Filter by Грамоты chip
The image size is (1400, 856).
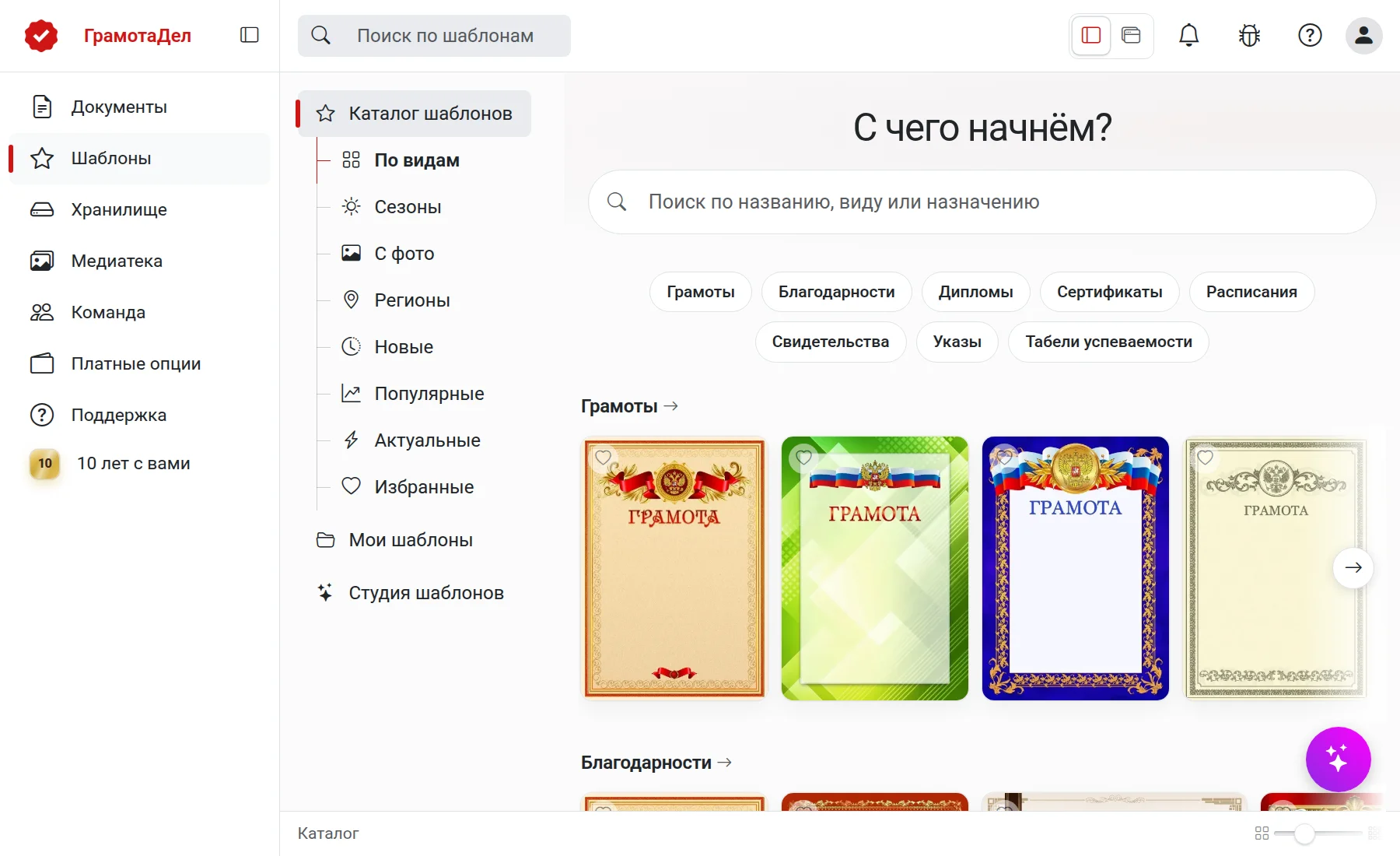pyautogui.click(x=701, y=292)
